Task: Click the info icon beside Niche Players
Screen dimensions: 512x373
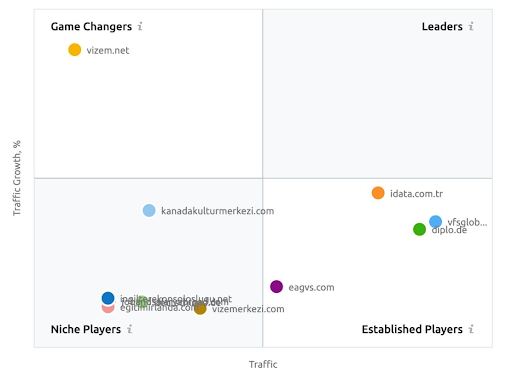Action: click(x=130, y=329)
